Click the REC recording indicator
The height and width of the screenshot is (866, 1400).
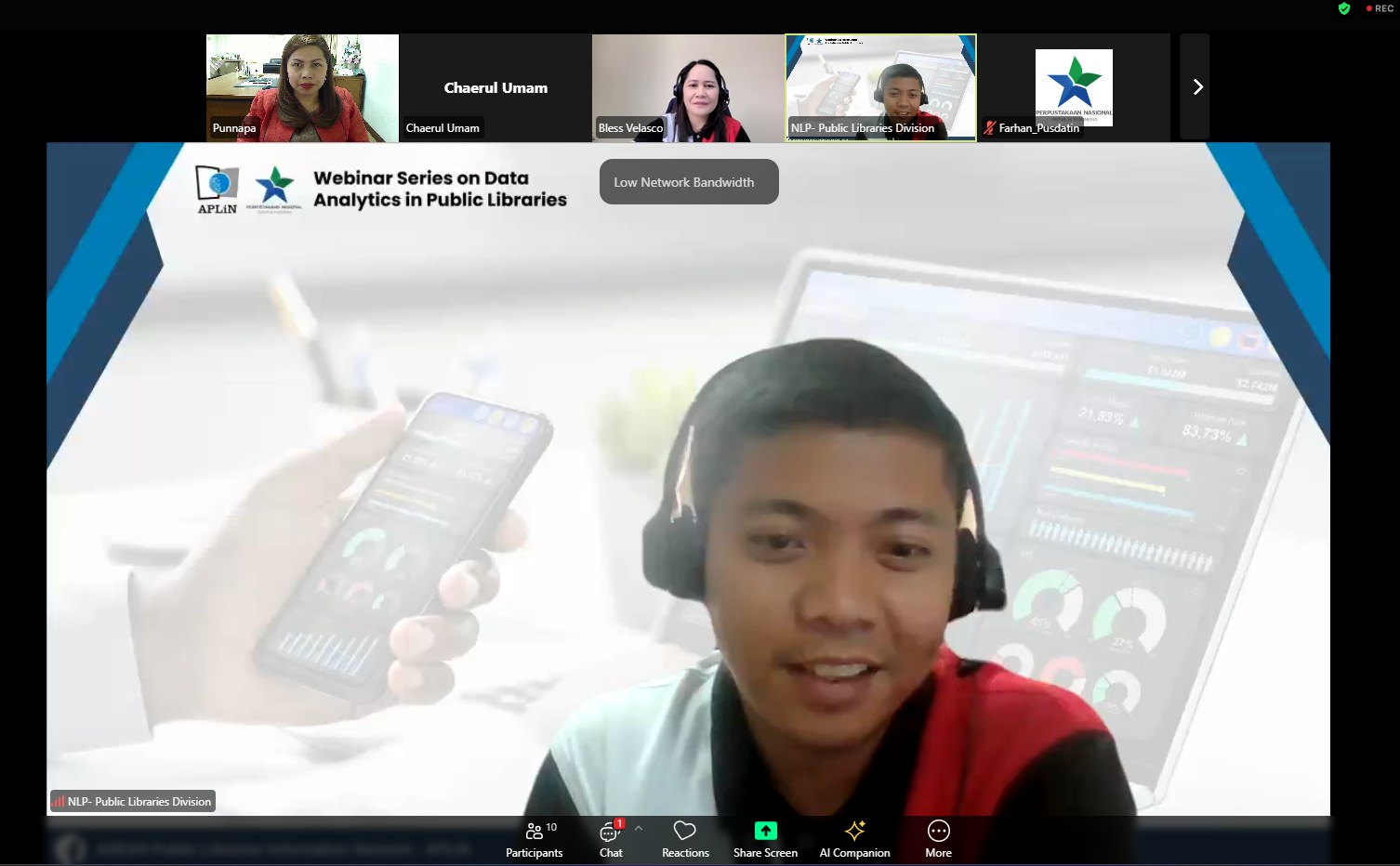(1380, 8)
